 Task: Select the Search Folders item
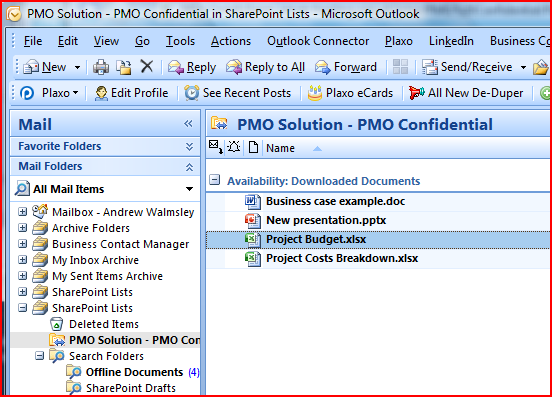[106, 356]
